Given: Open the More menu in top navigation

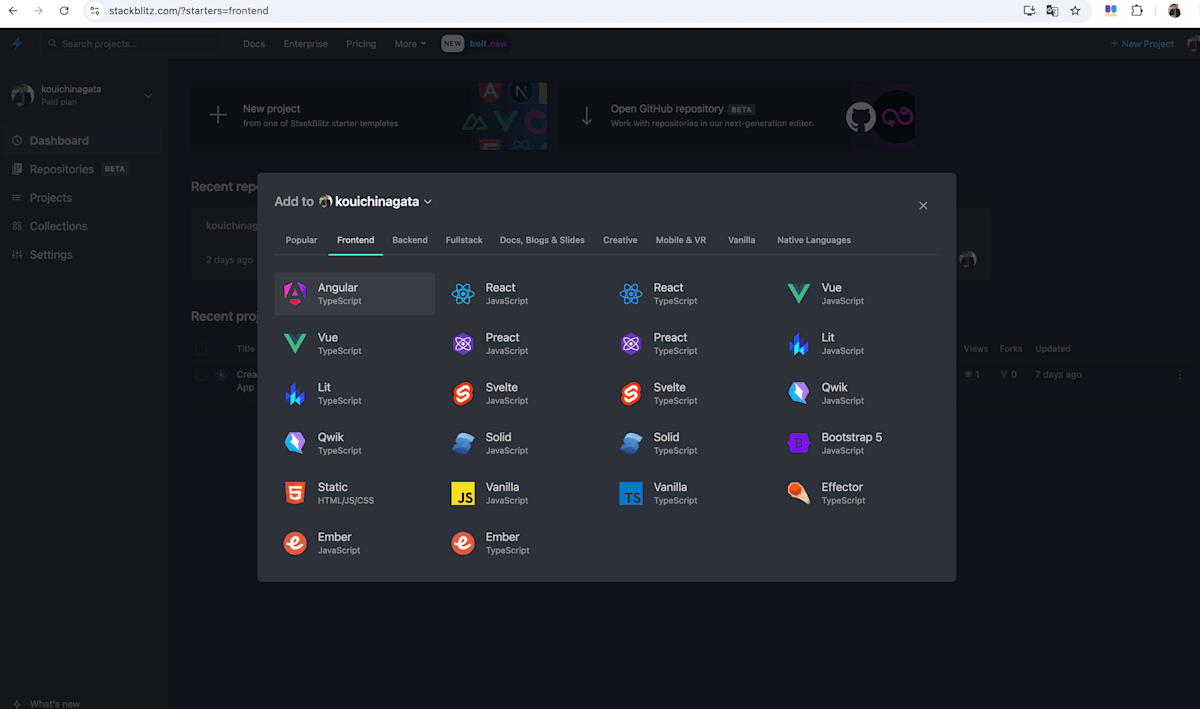Looking at the screenshot, I should tap(410, 44).
